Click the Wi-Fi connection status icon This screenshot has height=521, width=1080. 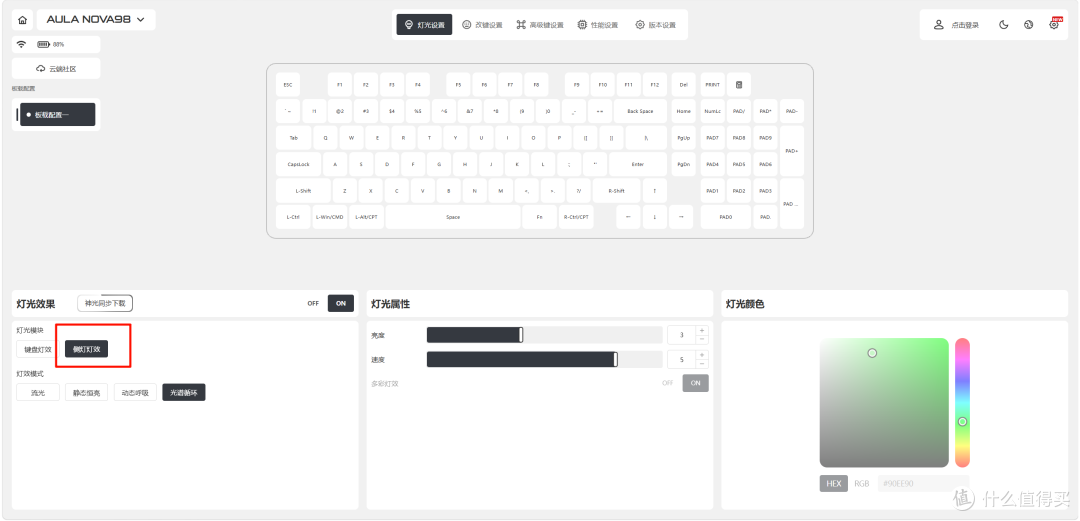click(x=21, y=45)
